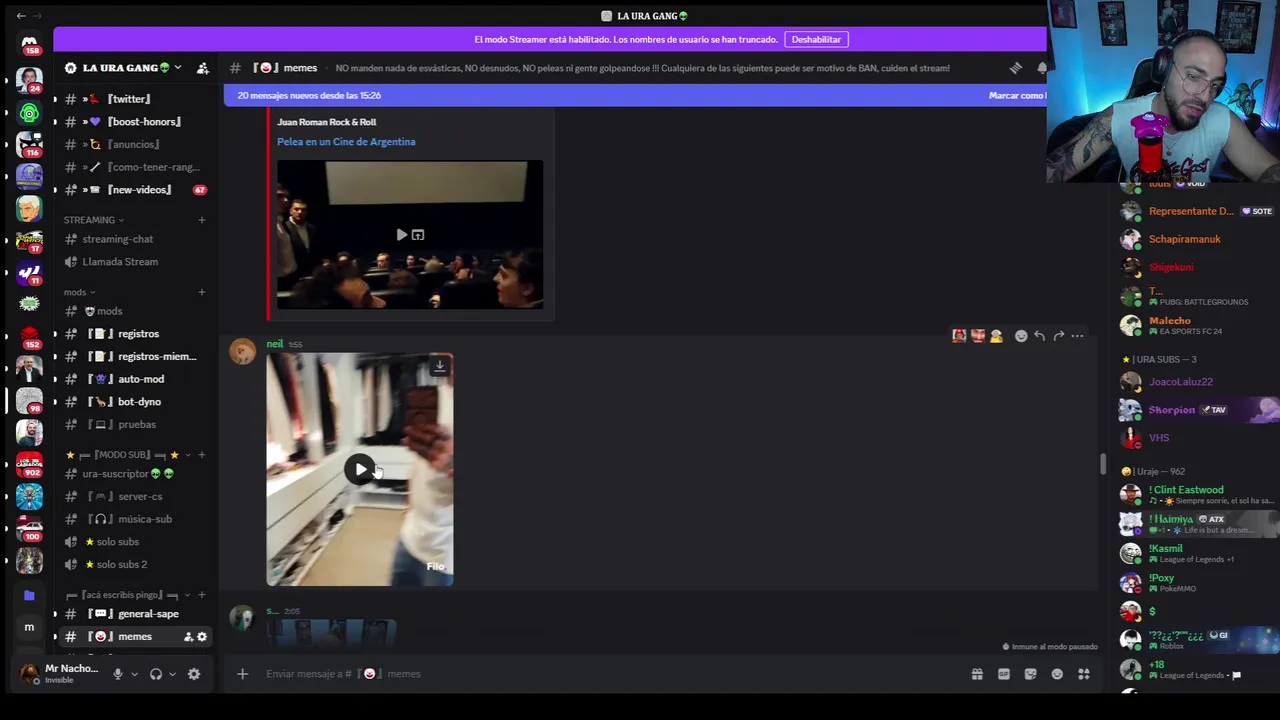Screen dimensions: 1280x720
Task: Open member Schapiramanuk
Action: [1195, 239]
